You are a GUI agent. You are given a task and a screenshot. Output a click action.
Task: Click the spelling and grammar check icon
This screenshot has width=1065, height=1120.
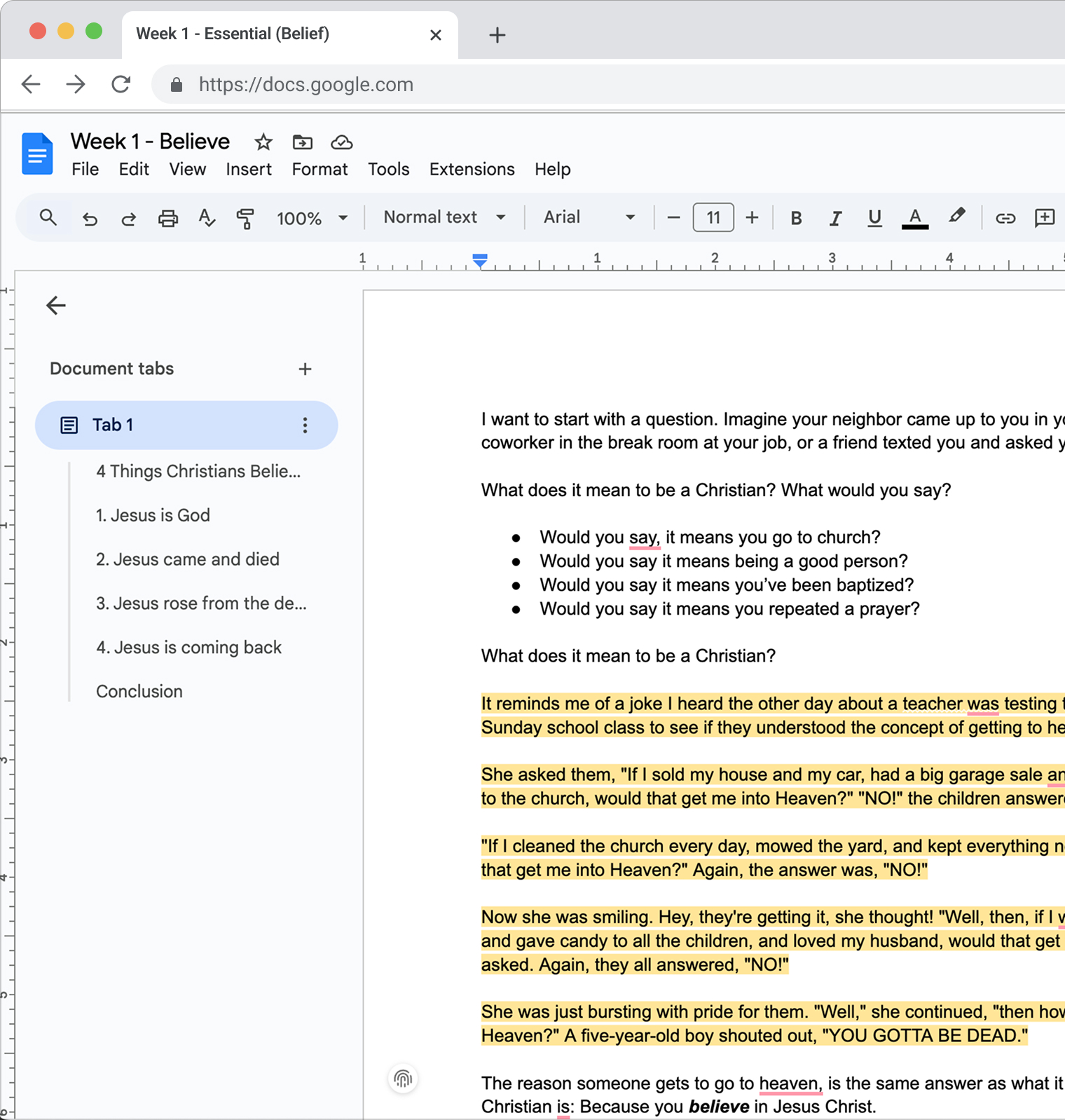tap(206, 218)
